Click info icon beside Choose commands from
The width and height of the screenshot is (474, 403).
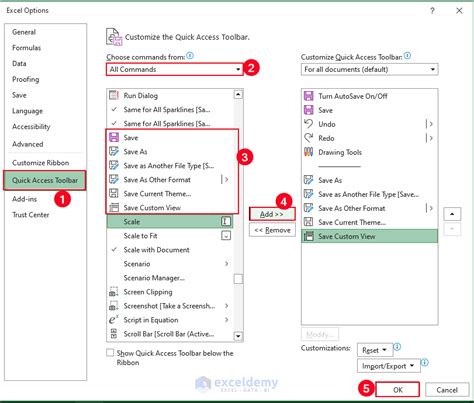pyautogui.click(x=190, y=56)
